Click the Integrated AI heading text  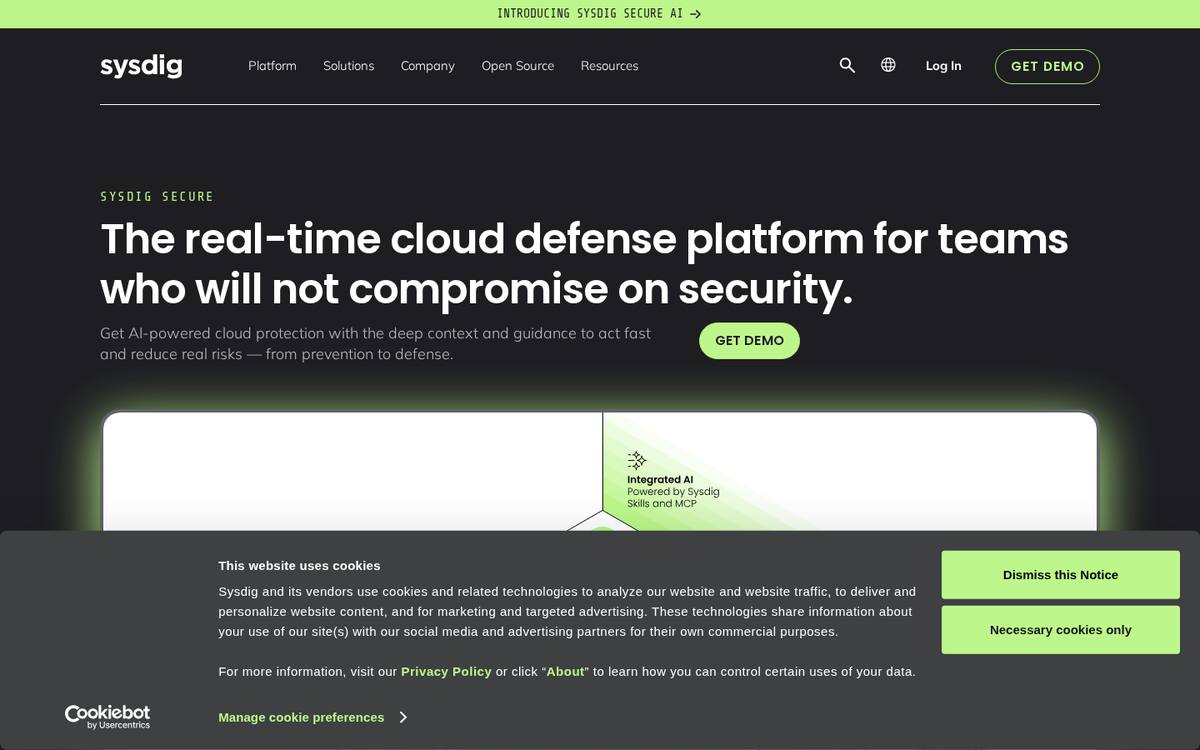pos(660,480)
